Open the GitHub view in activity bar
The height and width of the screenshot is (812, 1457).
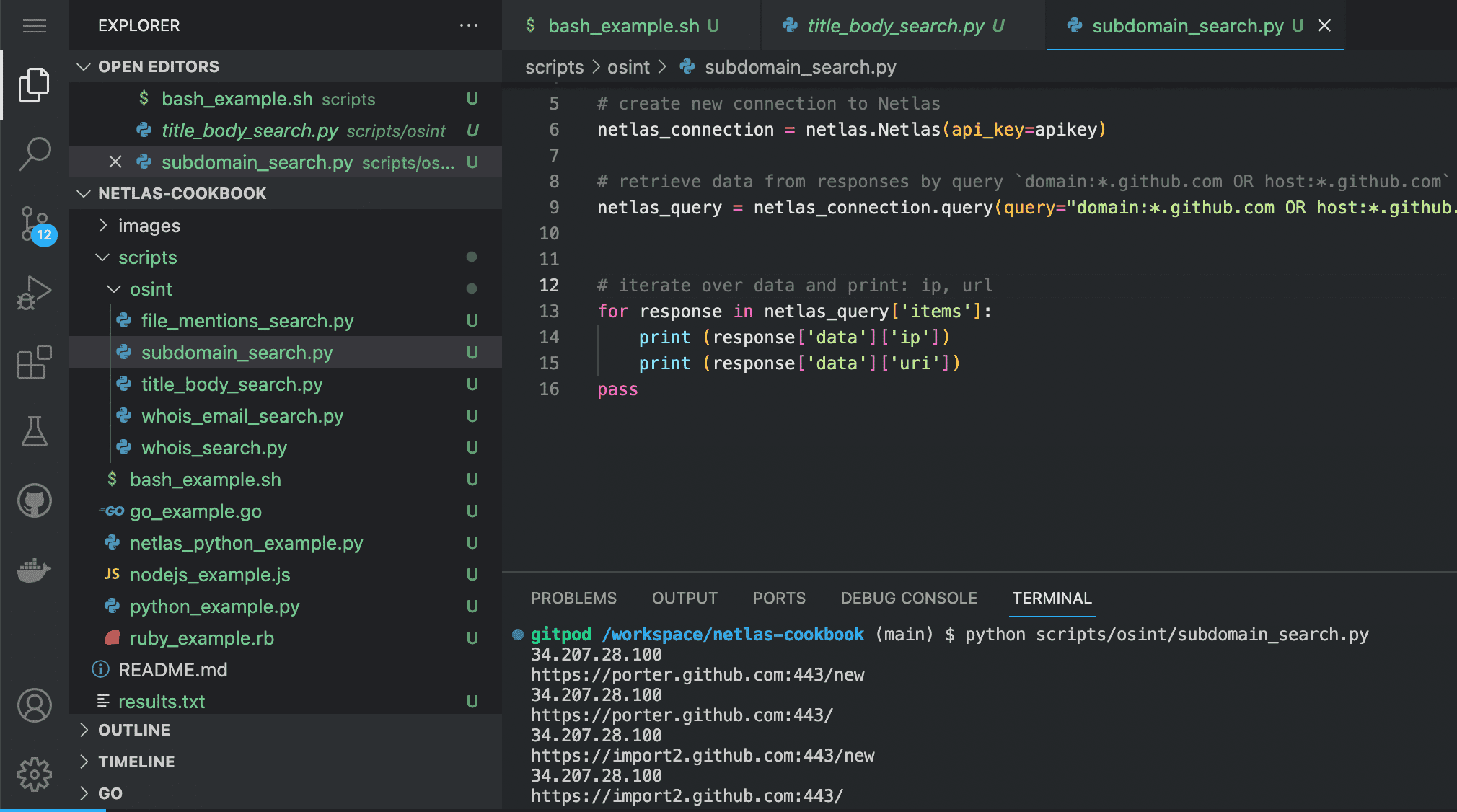pyautogui.click(x=34, y=500)
